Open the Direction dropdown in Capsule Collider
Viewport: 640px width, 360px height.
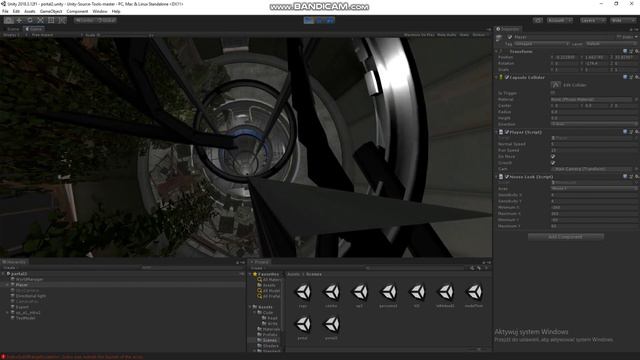594,124
